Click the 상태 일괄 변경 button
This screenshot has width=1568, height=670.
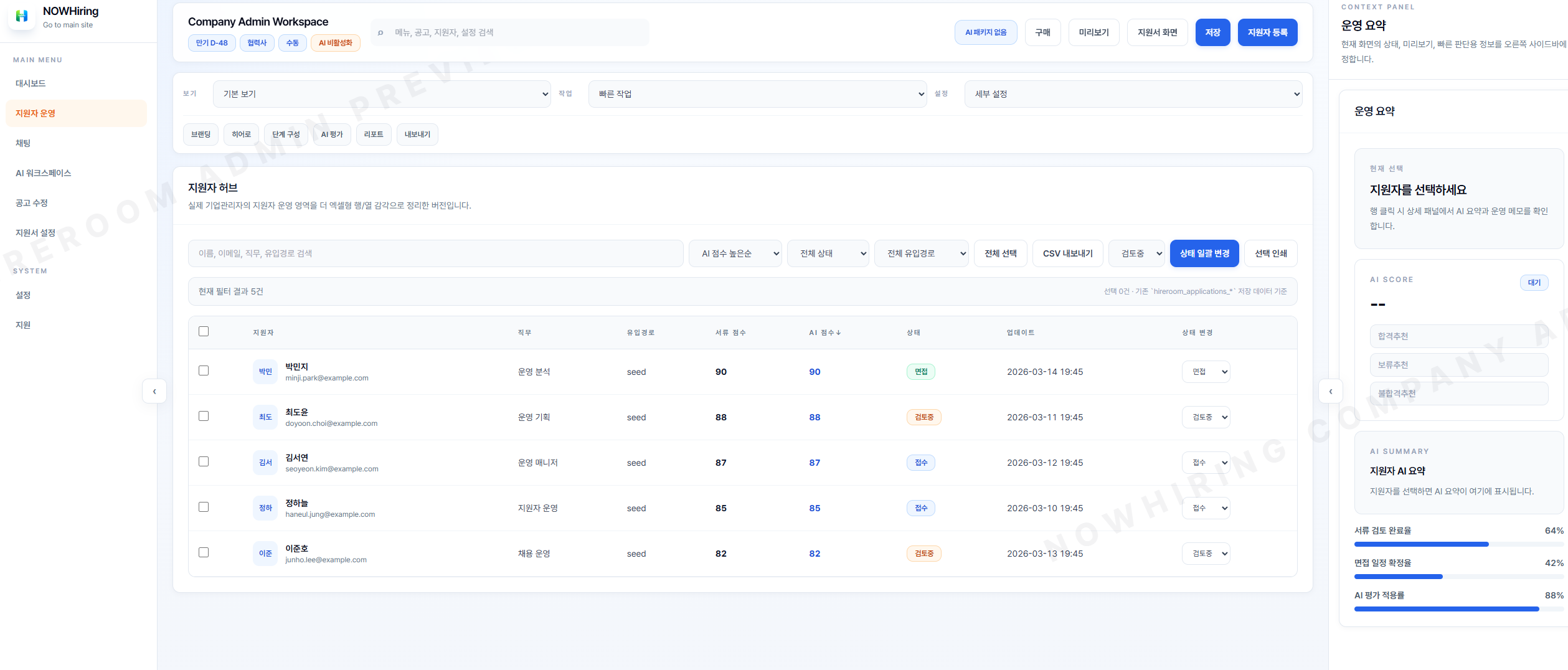click(1204, 253)
